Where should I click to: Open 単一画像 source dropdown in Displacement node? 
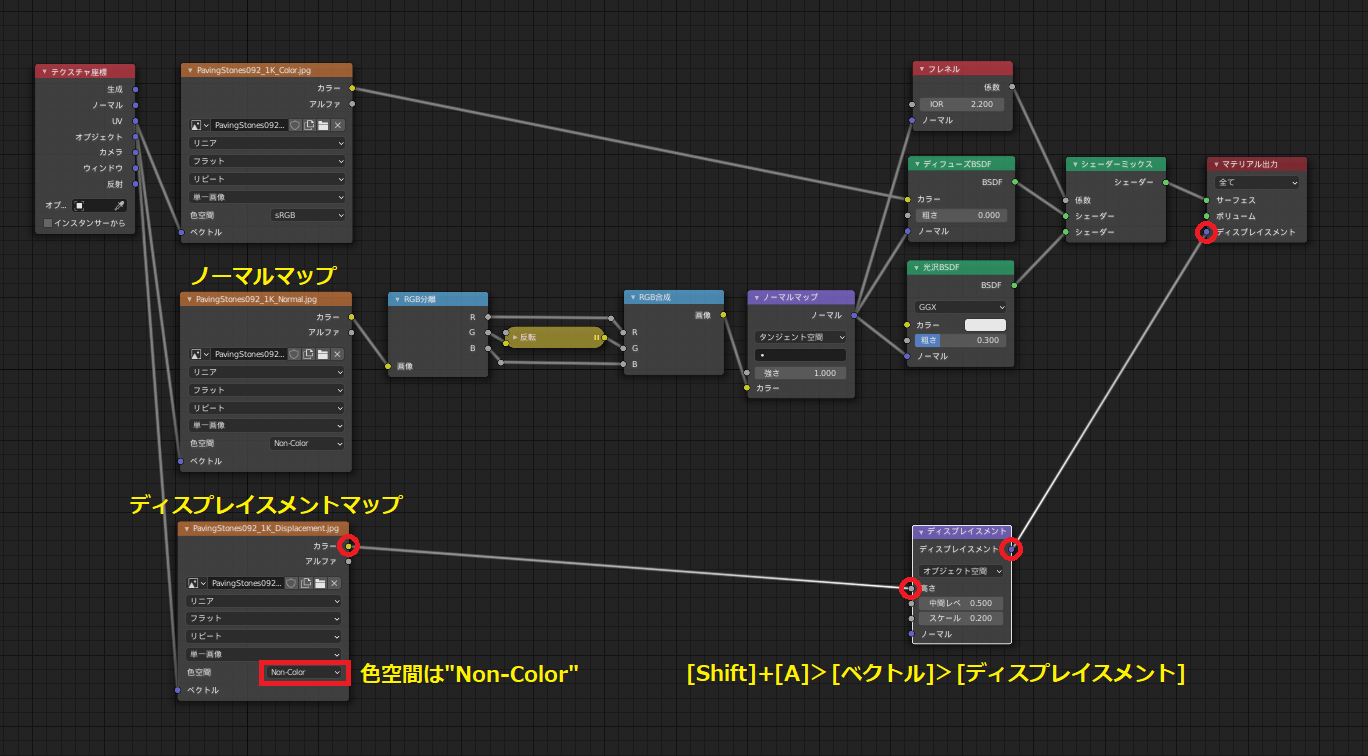(x=264, y=654)
